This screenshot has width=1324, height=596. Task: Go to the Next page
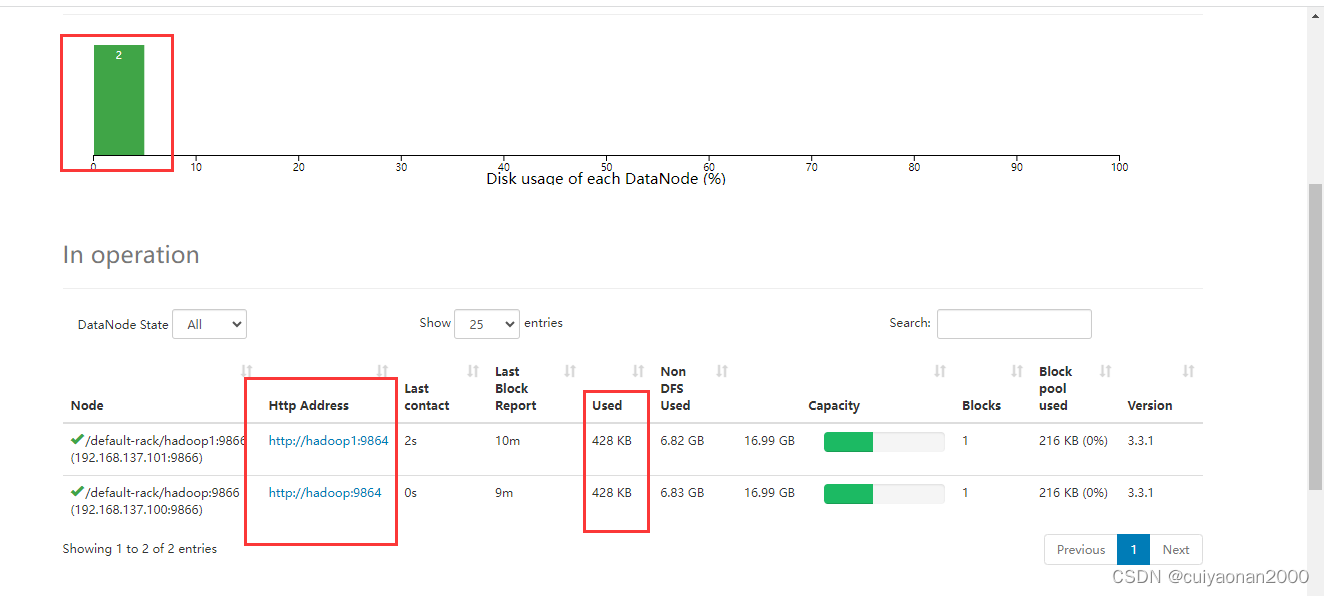pyautogui.click(x=1176, y=550)
